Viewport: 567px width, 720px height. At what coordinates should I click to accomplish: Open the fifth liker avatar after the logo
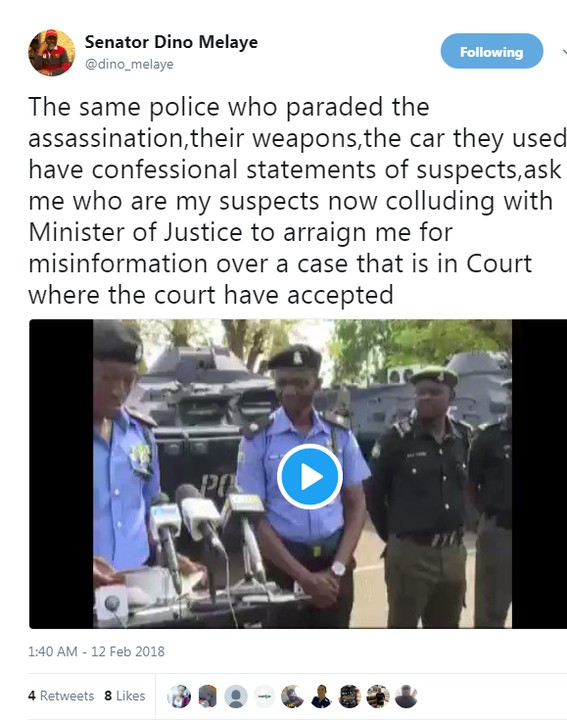tap(292, 696)
